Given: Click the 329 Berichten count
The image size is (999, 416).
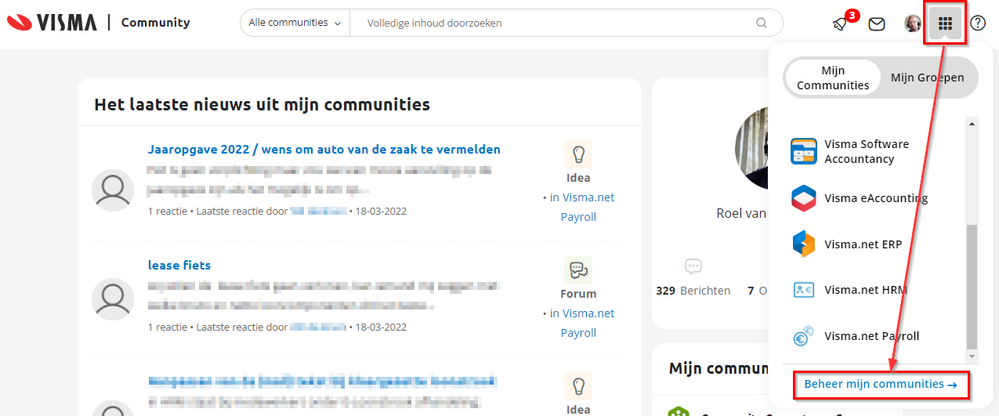Looking at the screenshot, I should [693, 290].
